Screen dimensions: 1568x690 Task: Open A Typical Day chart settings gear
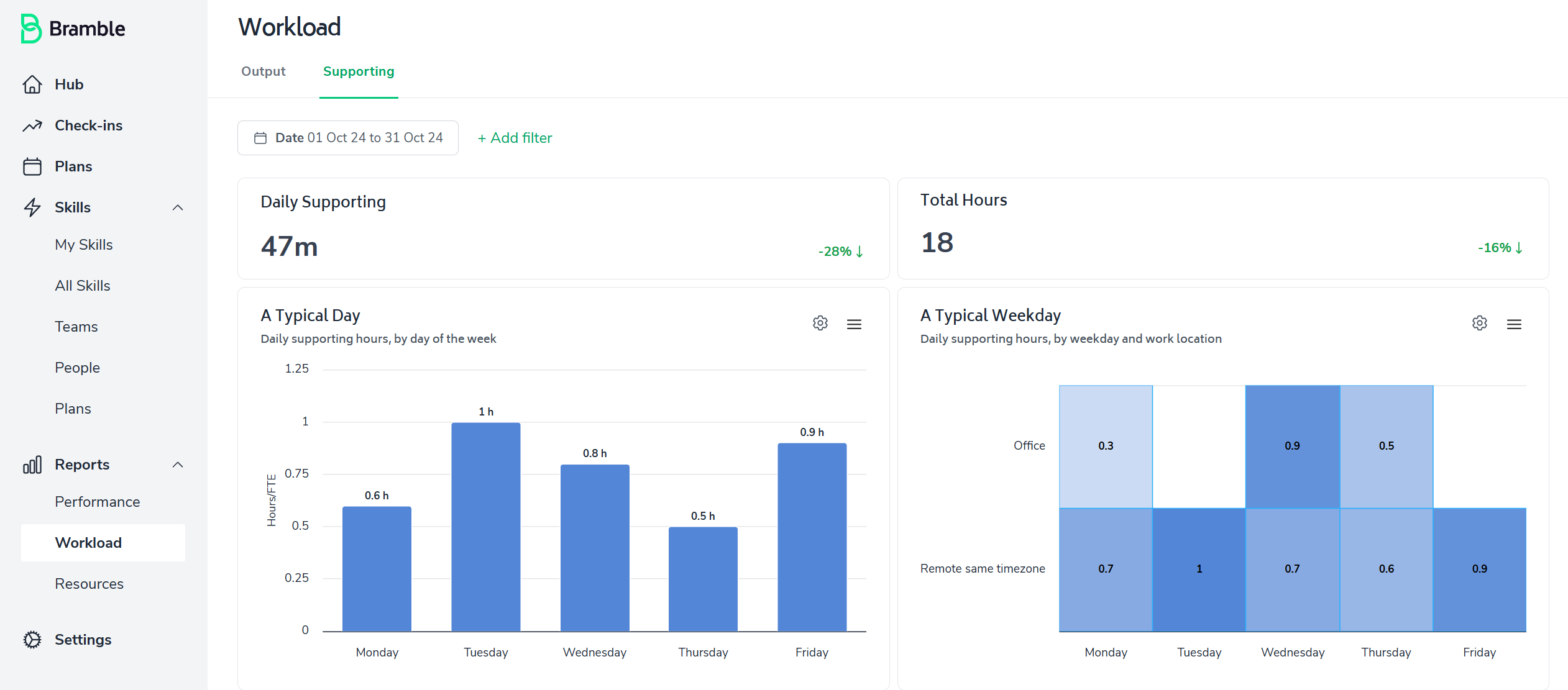[x=820, y=324]
